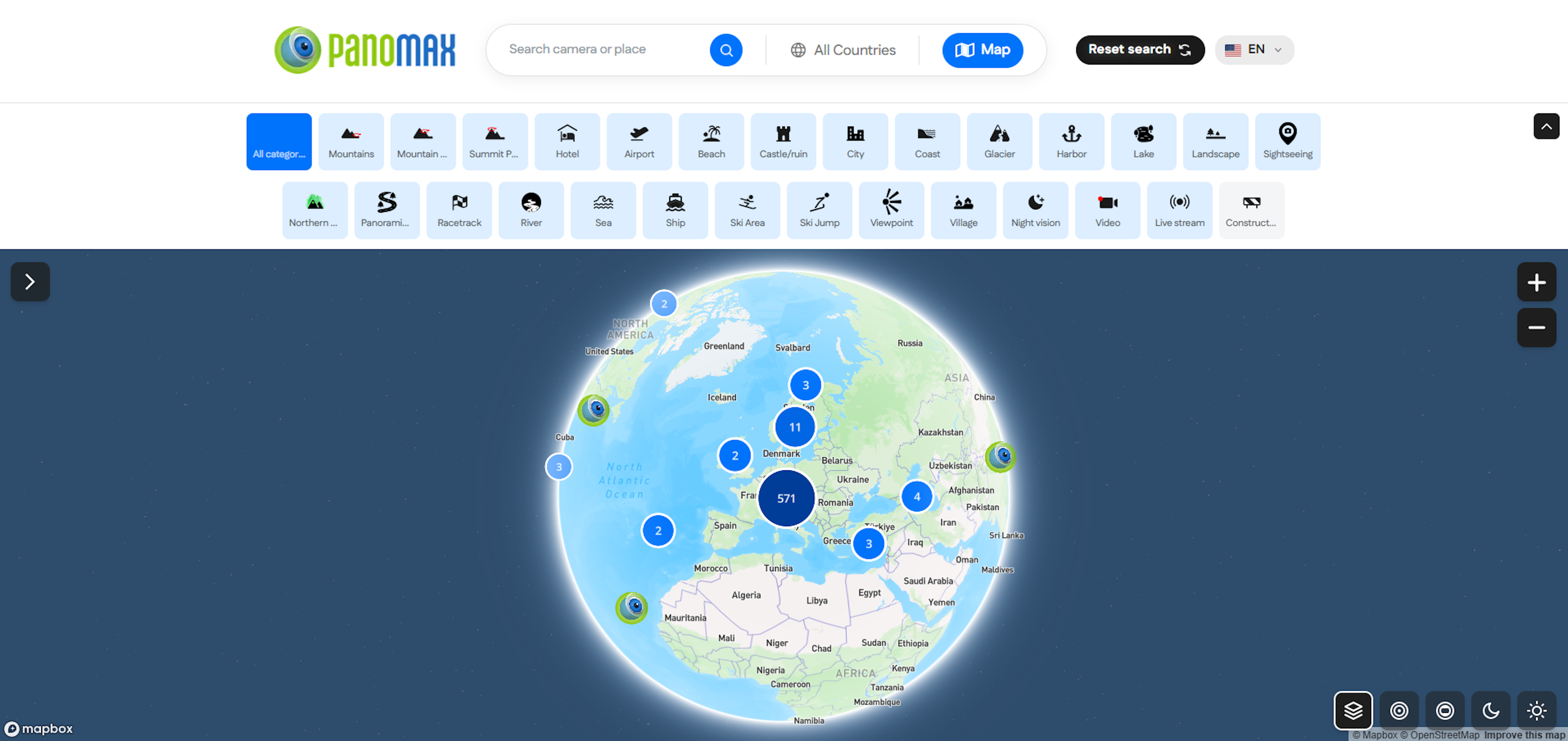Switch map to night moon mode

coord(1490,710)
